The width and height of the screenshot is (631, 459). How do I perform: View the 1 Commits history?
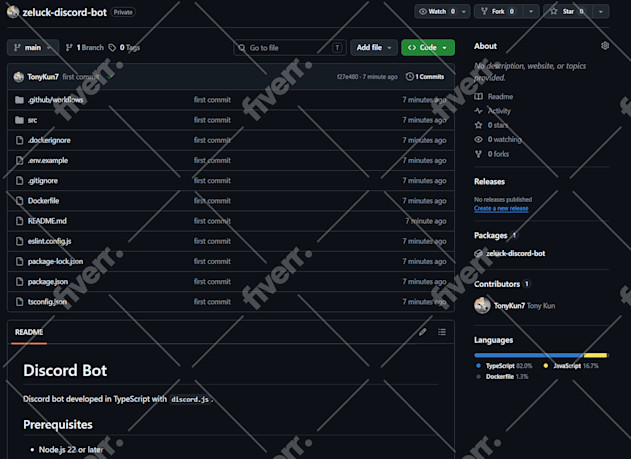pyautogui.click(x=425, y=76)
